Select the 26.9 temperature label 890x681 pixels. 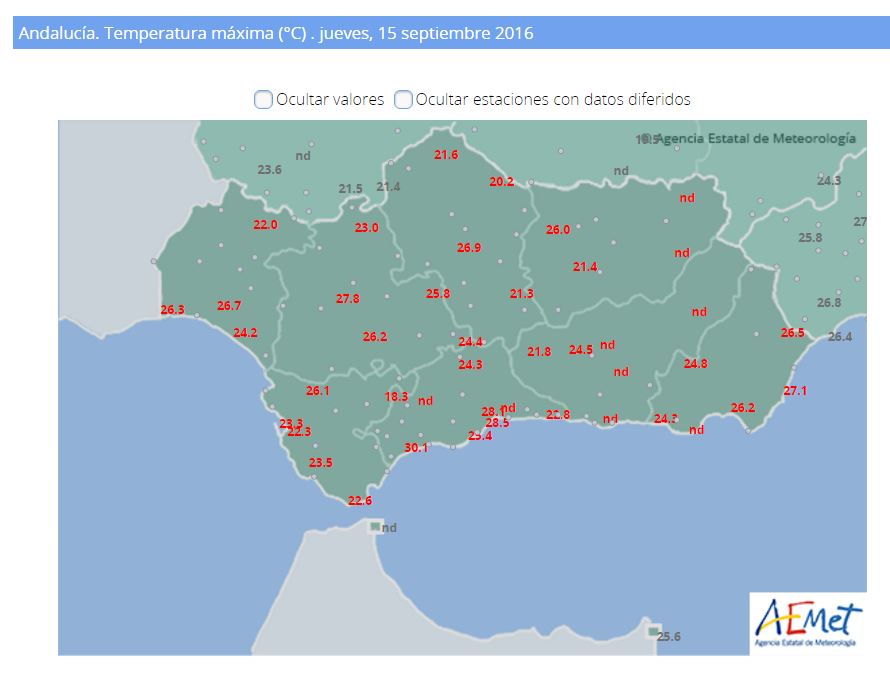(469, 248)
